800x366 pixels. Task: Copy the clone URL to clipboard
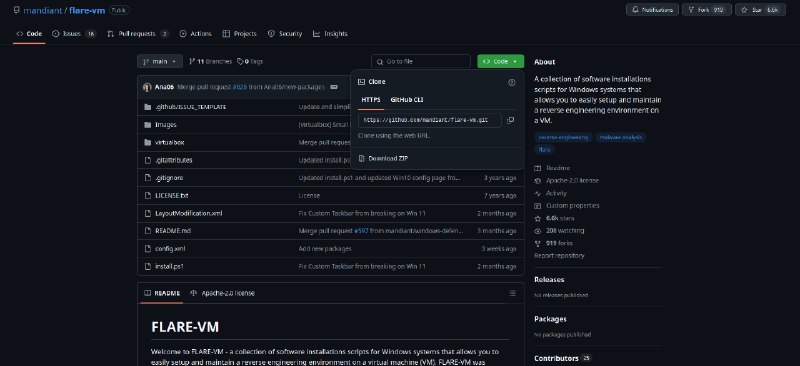(510, 120)
